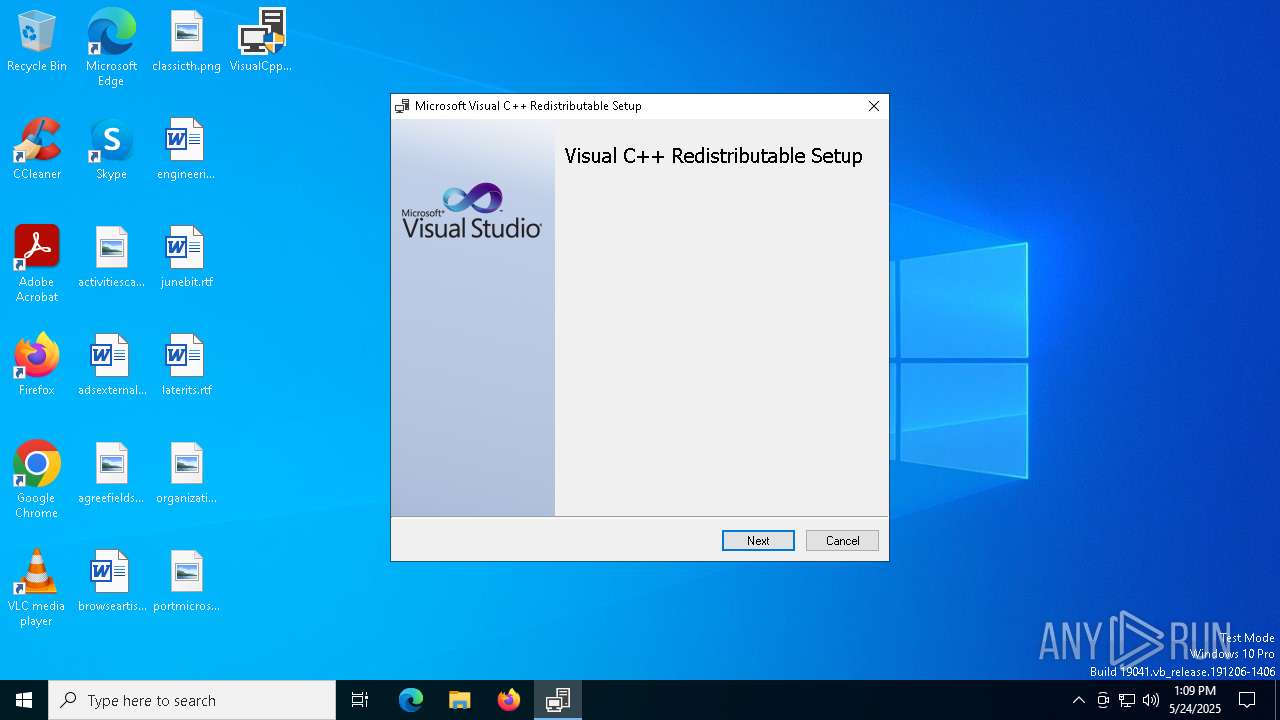Image resolution: width=1280 pixels, height=720 pixels.
Task: Open the volume speaker tray icon
Action: [x=1151, y=700]
